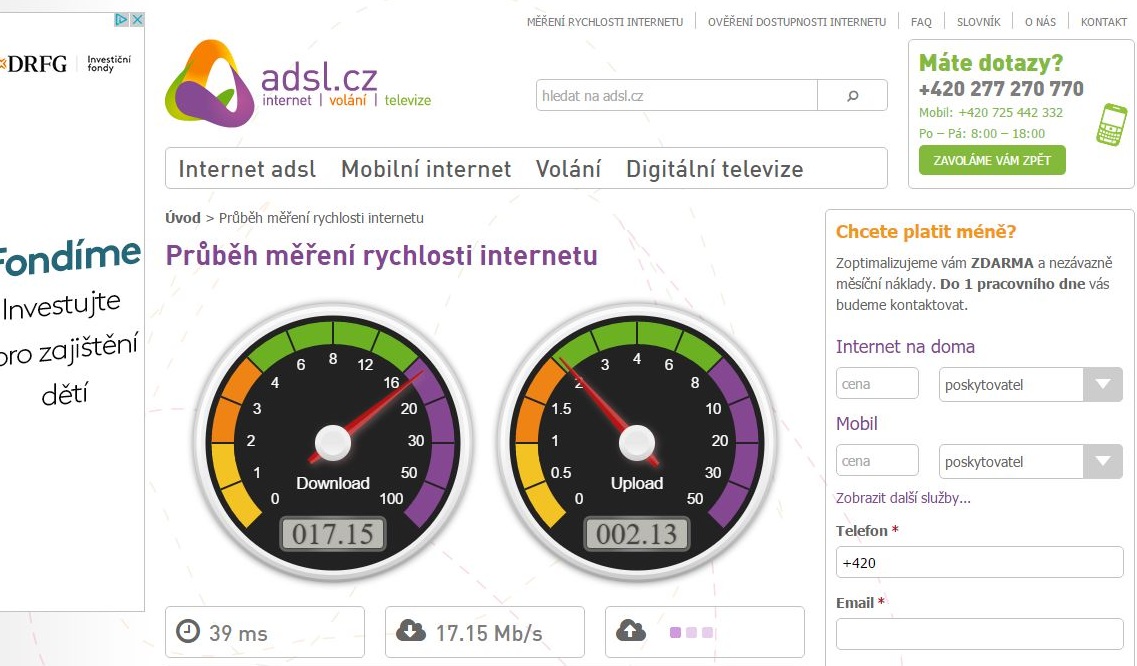Click the upload cloud icon
1137x666 pixels.
631,631
